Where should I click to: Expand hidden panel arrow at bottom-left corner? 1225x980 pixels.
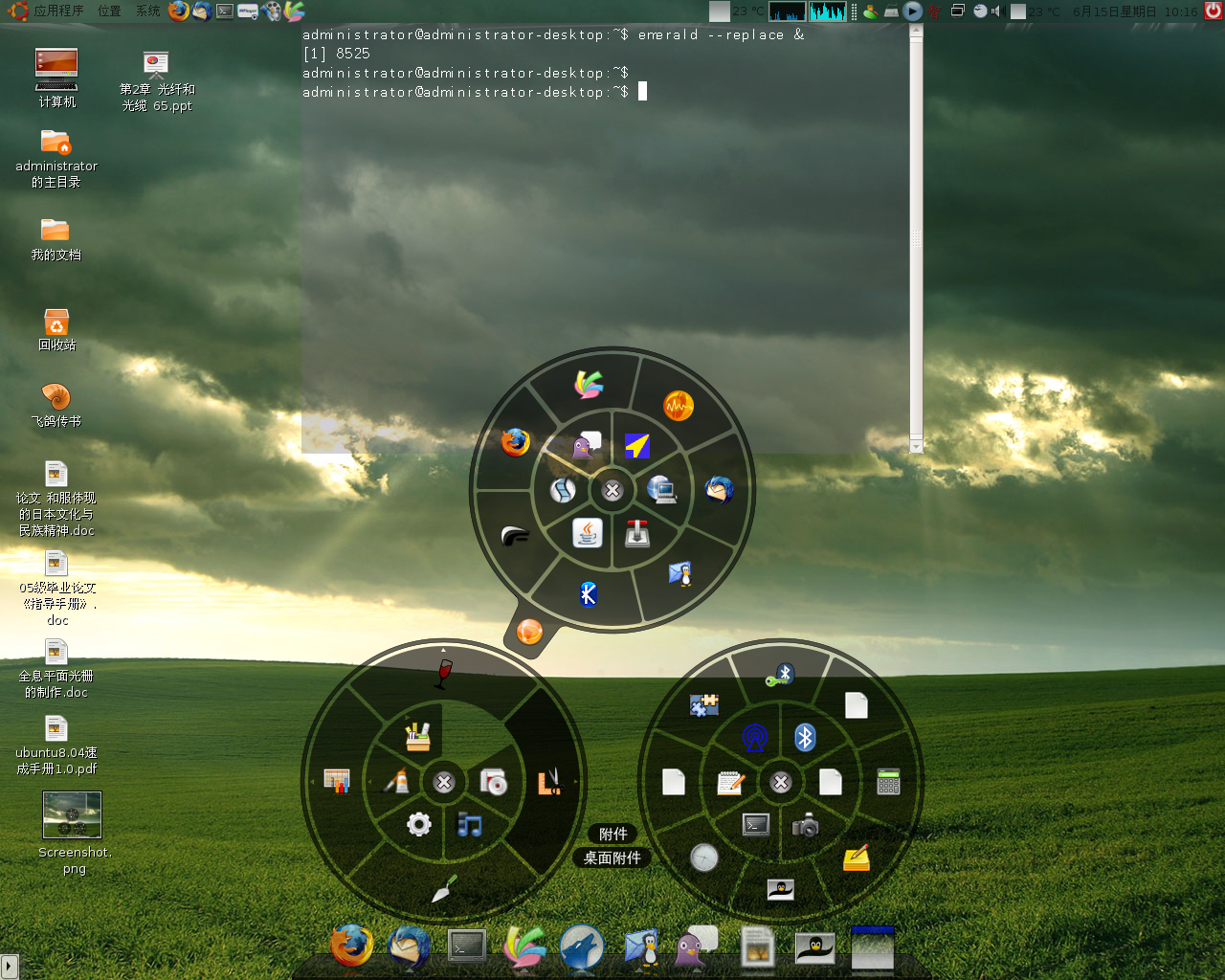(x=9, y=966)
